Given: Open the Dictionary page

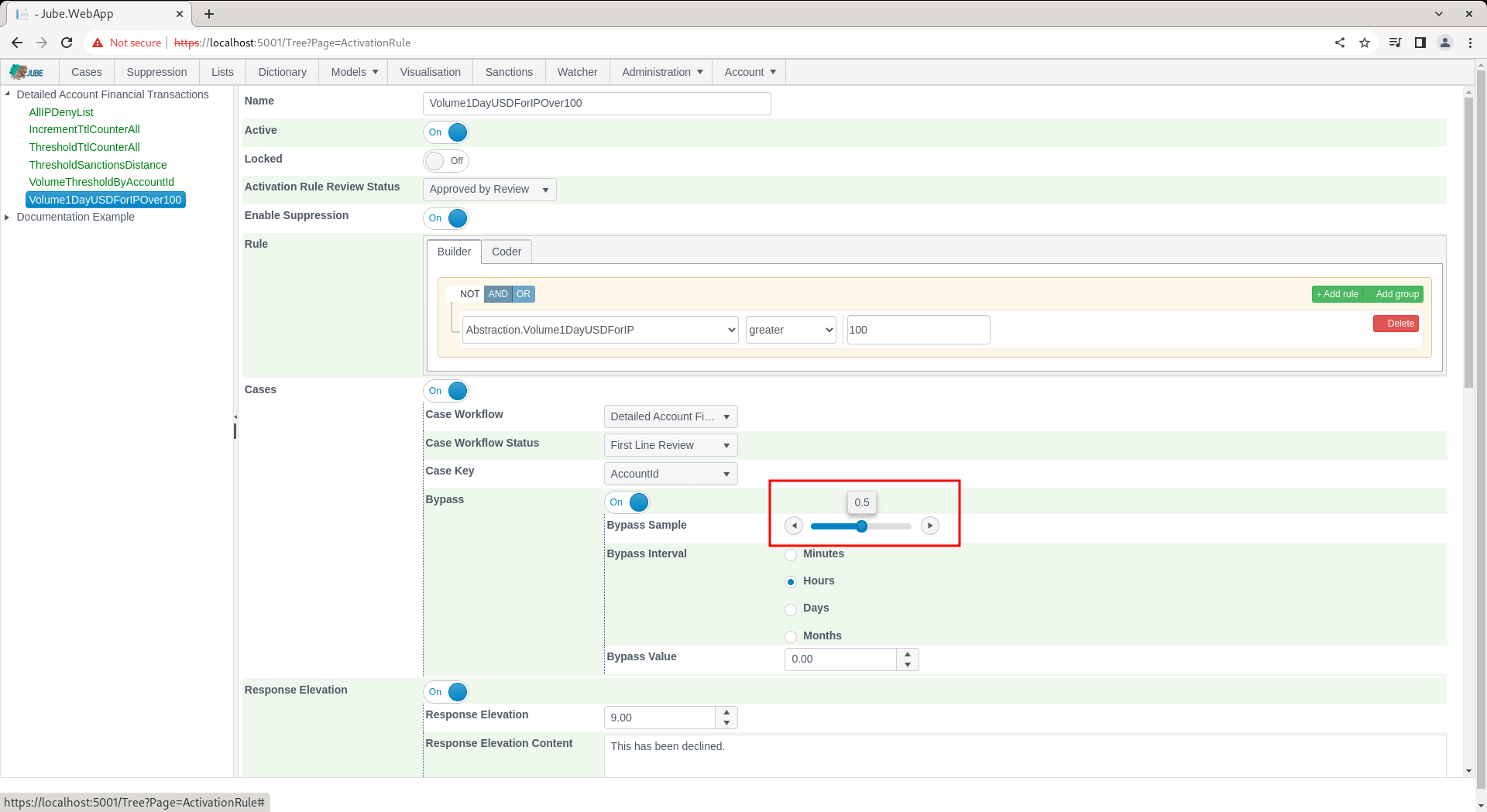Looking at the screenshot, I should coord(283,72).
